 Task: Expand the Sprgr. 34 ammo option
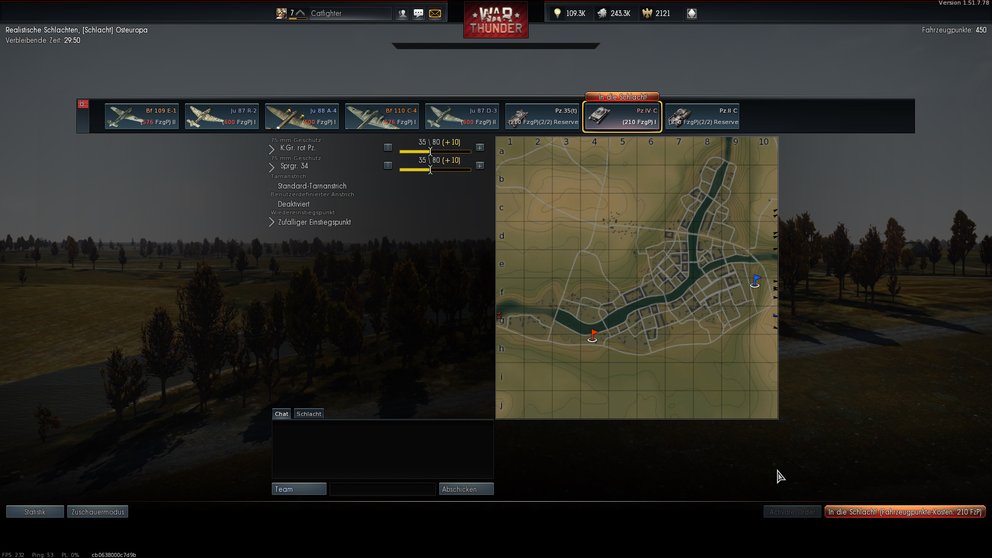[272, 167]
